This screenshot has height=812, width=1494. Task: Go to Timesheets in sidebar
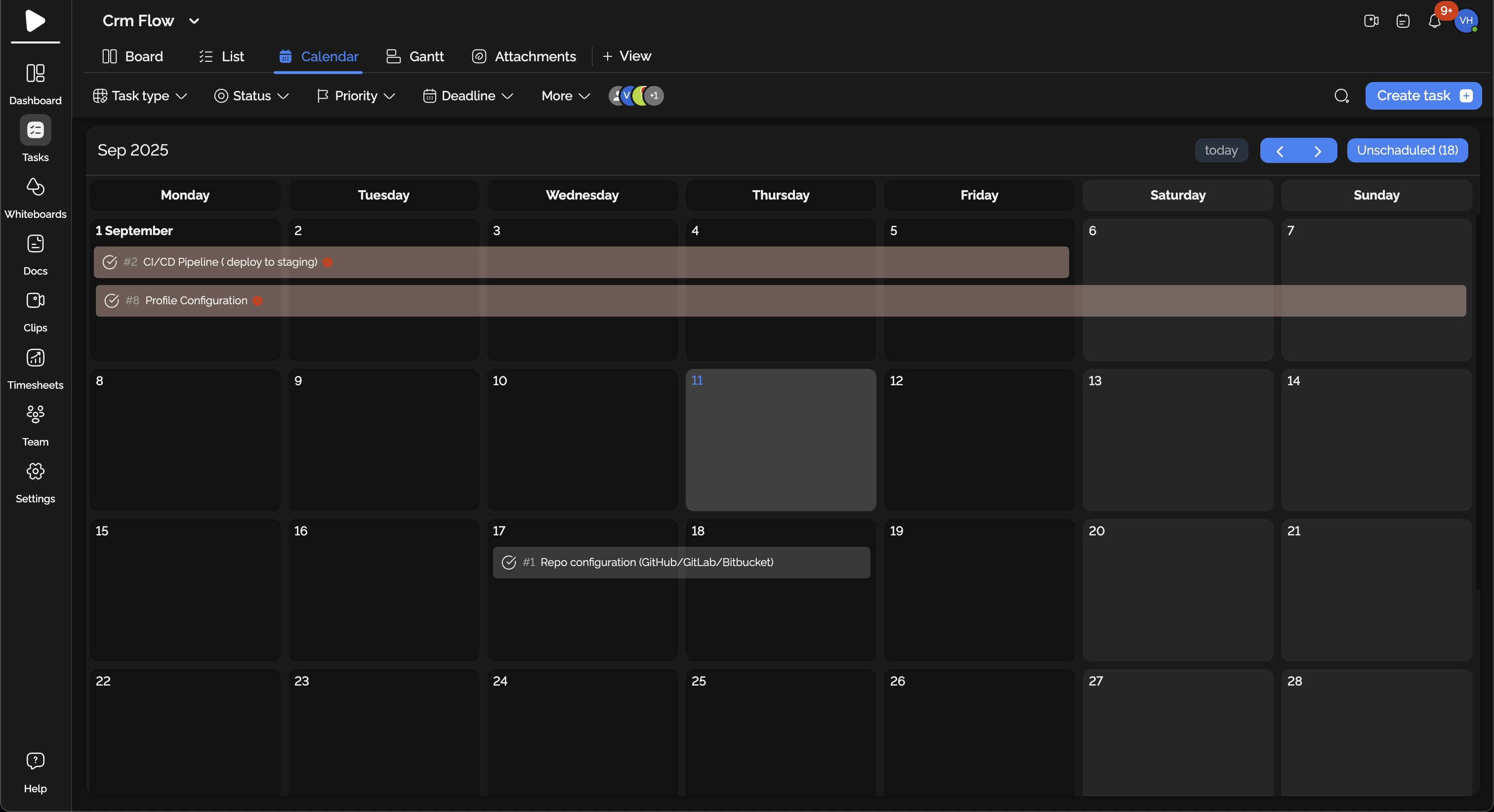(36, 358)
